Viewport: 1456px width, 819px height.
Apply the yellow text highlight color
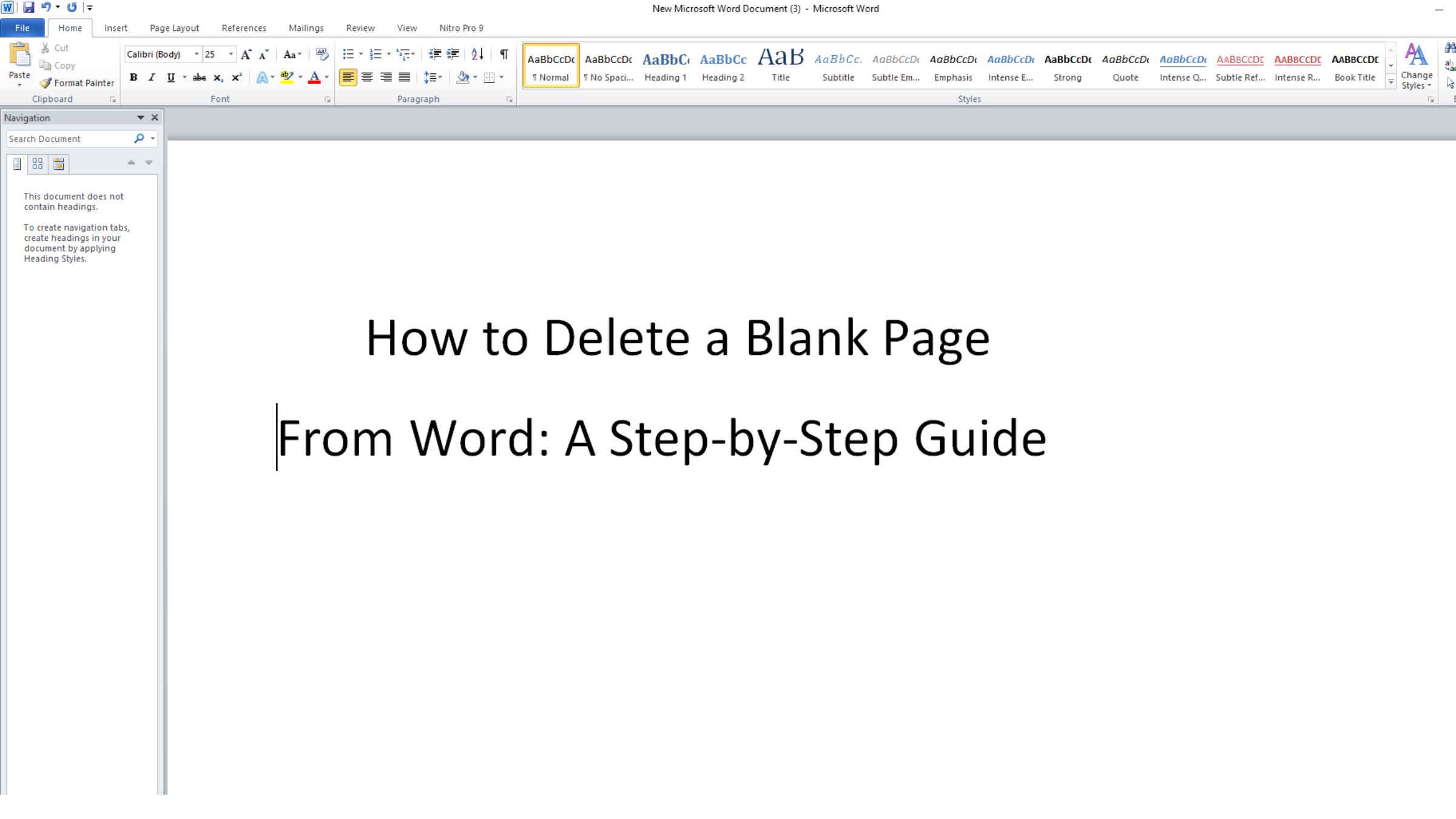point(287,78)
